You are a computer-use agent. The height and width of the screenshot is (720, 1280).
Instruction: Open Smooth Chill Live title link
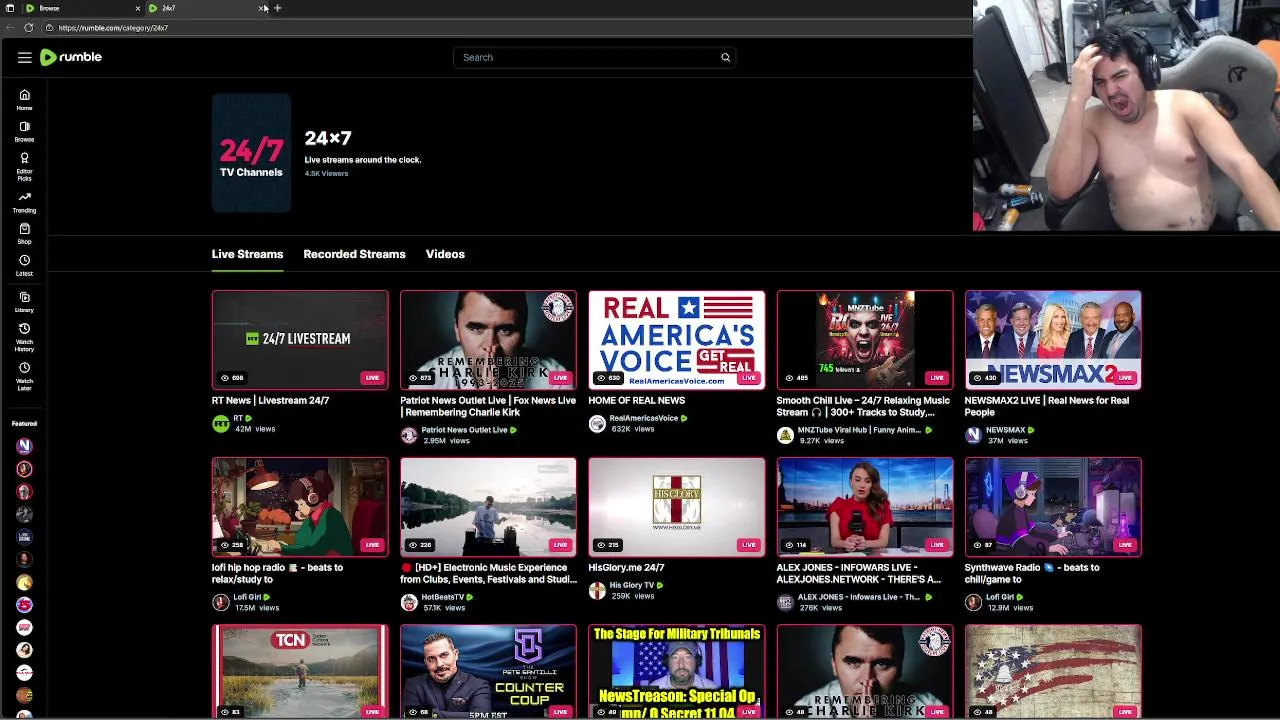pyautogui.click(x=863, y=406)
